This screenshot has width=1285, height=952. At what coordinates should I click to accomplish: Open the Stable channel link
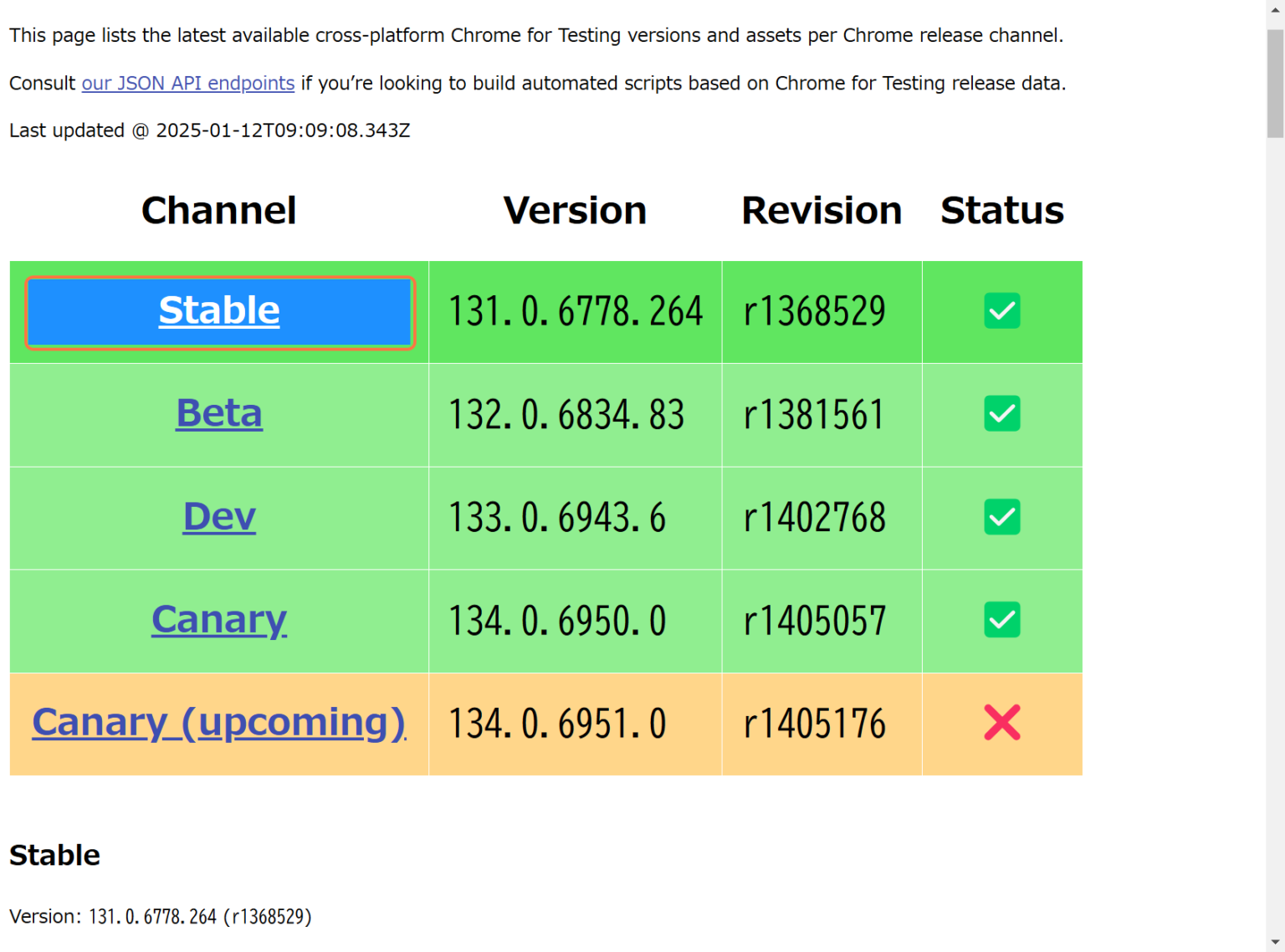tap(219, 311)
